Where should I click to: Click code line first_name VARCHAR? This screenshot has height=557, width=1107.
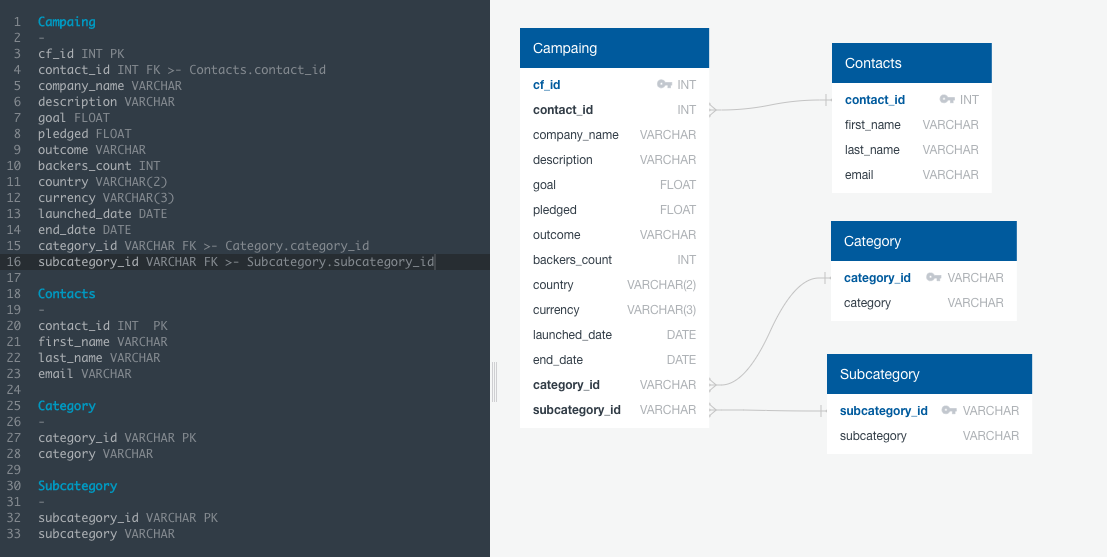103,342
